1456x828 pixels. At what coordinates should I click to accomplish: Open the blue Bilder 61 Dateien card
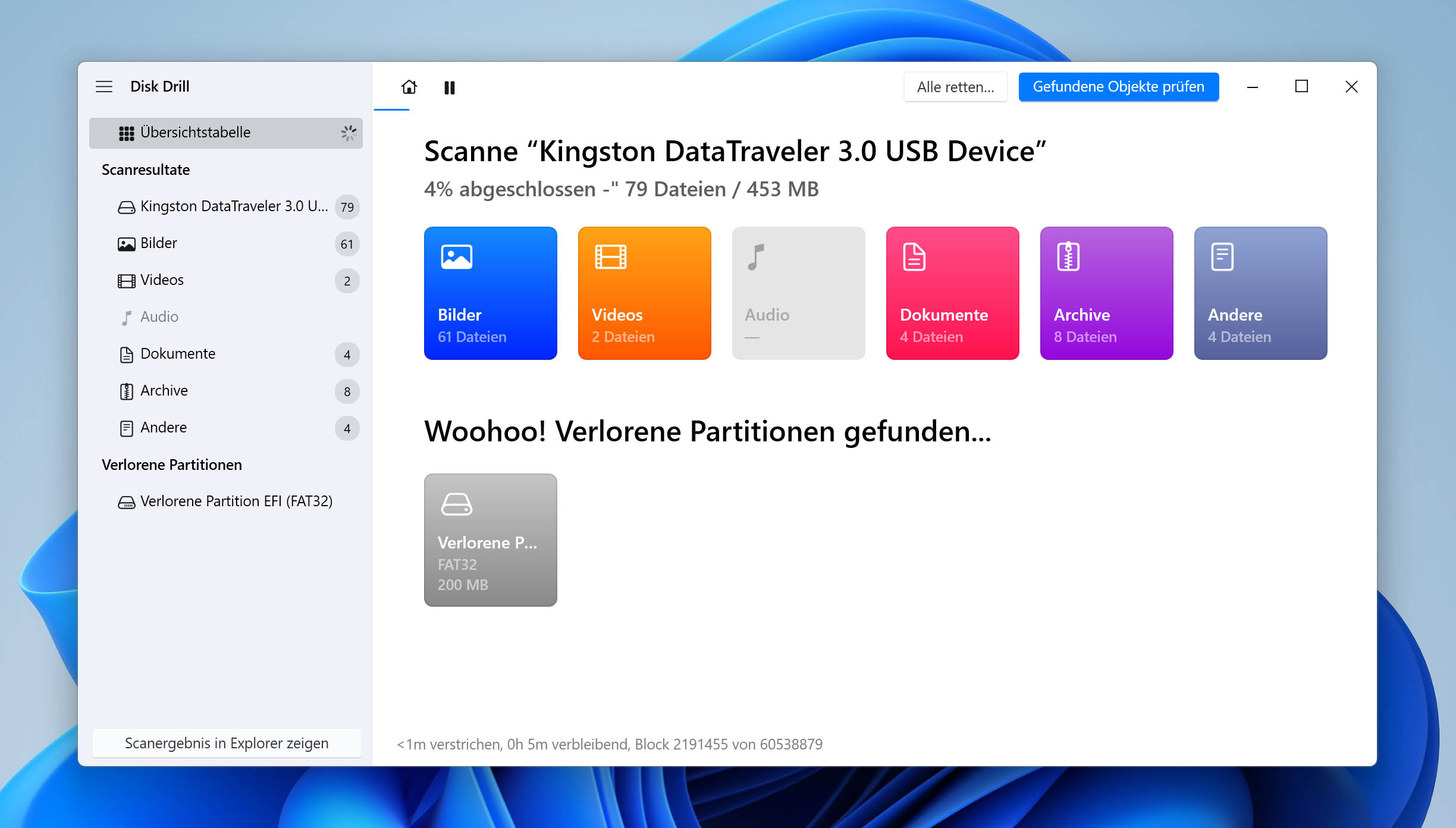[491, 293]
